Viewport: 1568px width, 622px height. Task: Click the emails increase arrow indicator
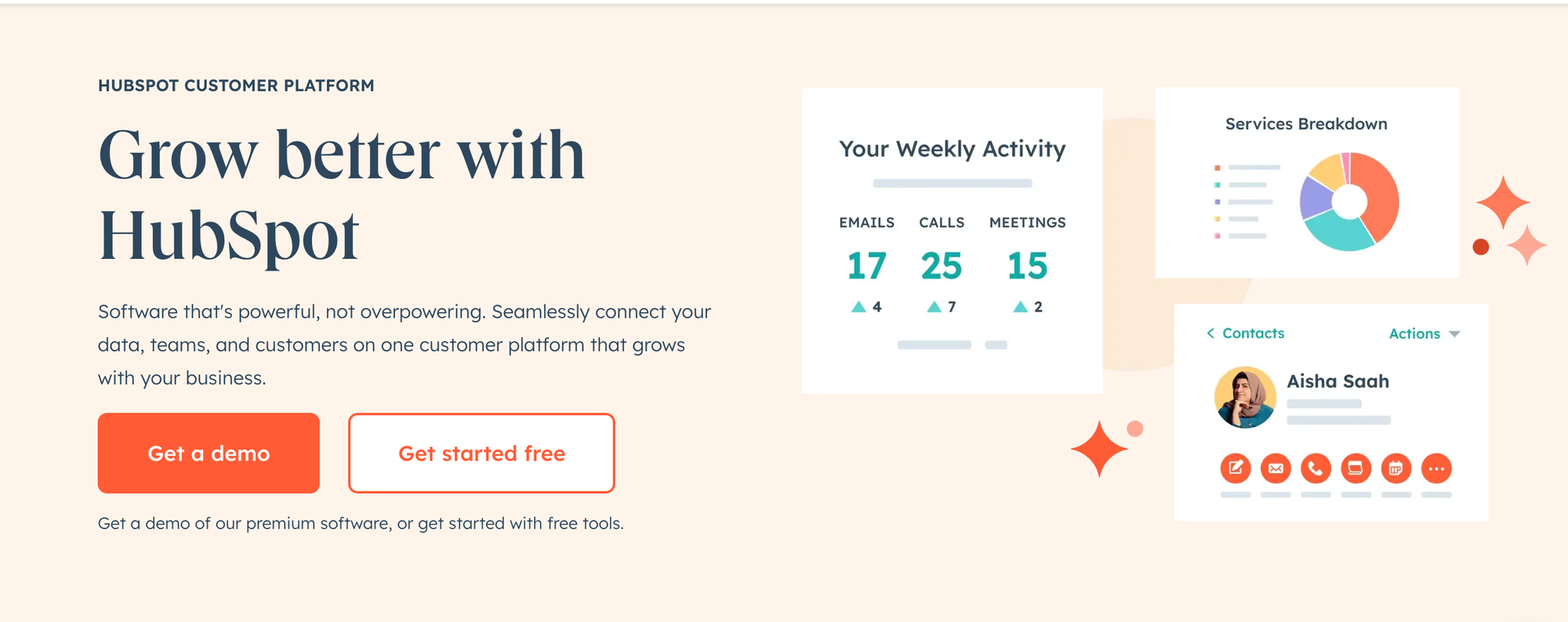pyautogui.click(x=858, y=307)
